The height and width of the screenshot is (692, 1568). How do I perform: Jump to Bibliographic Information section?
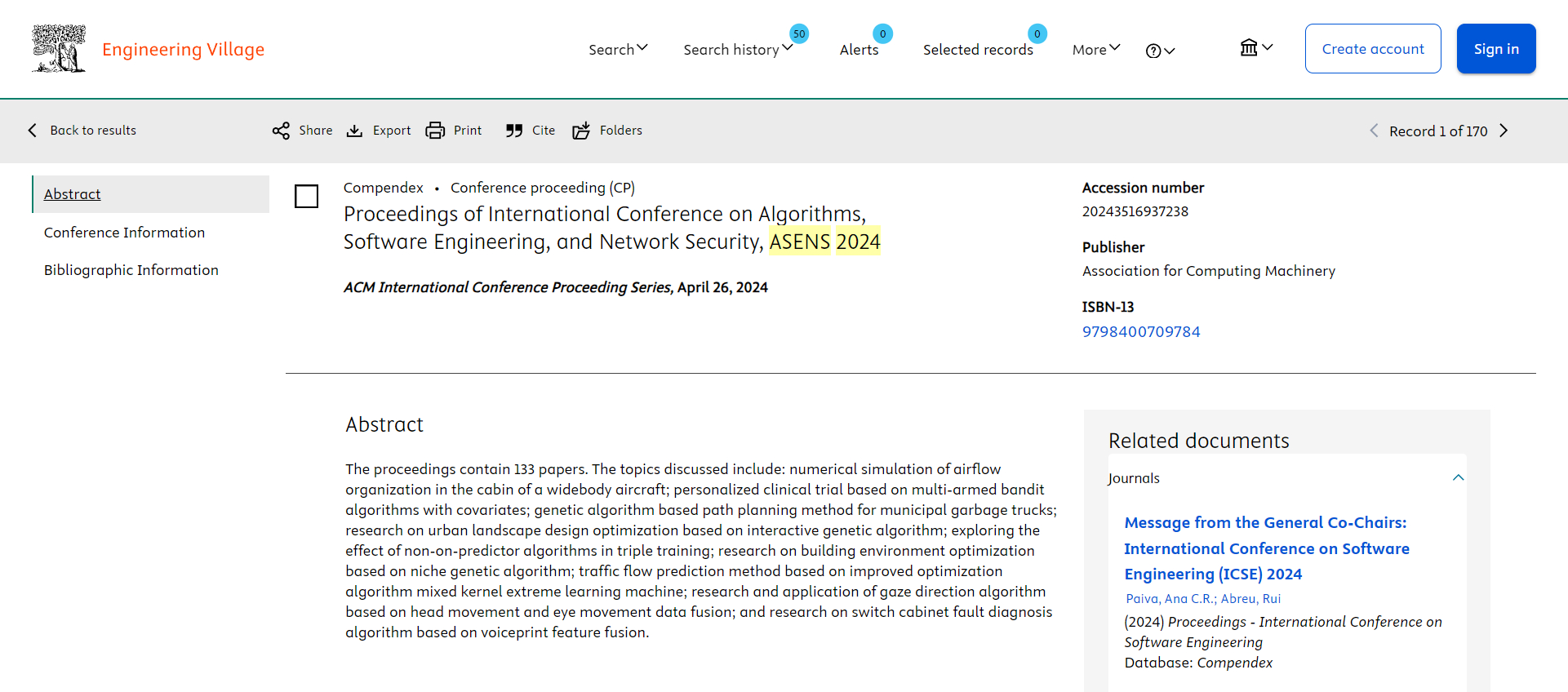point(131,270)
